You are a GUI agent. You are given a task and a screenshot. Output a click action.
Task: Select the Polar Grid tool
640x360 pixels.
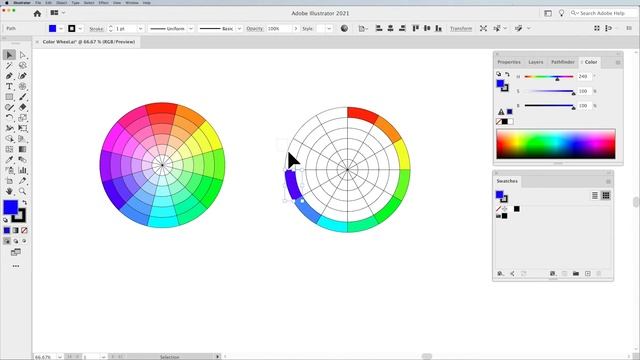(x=22, y=87)
